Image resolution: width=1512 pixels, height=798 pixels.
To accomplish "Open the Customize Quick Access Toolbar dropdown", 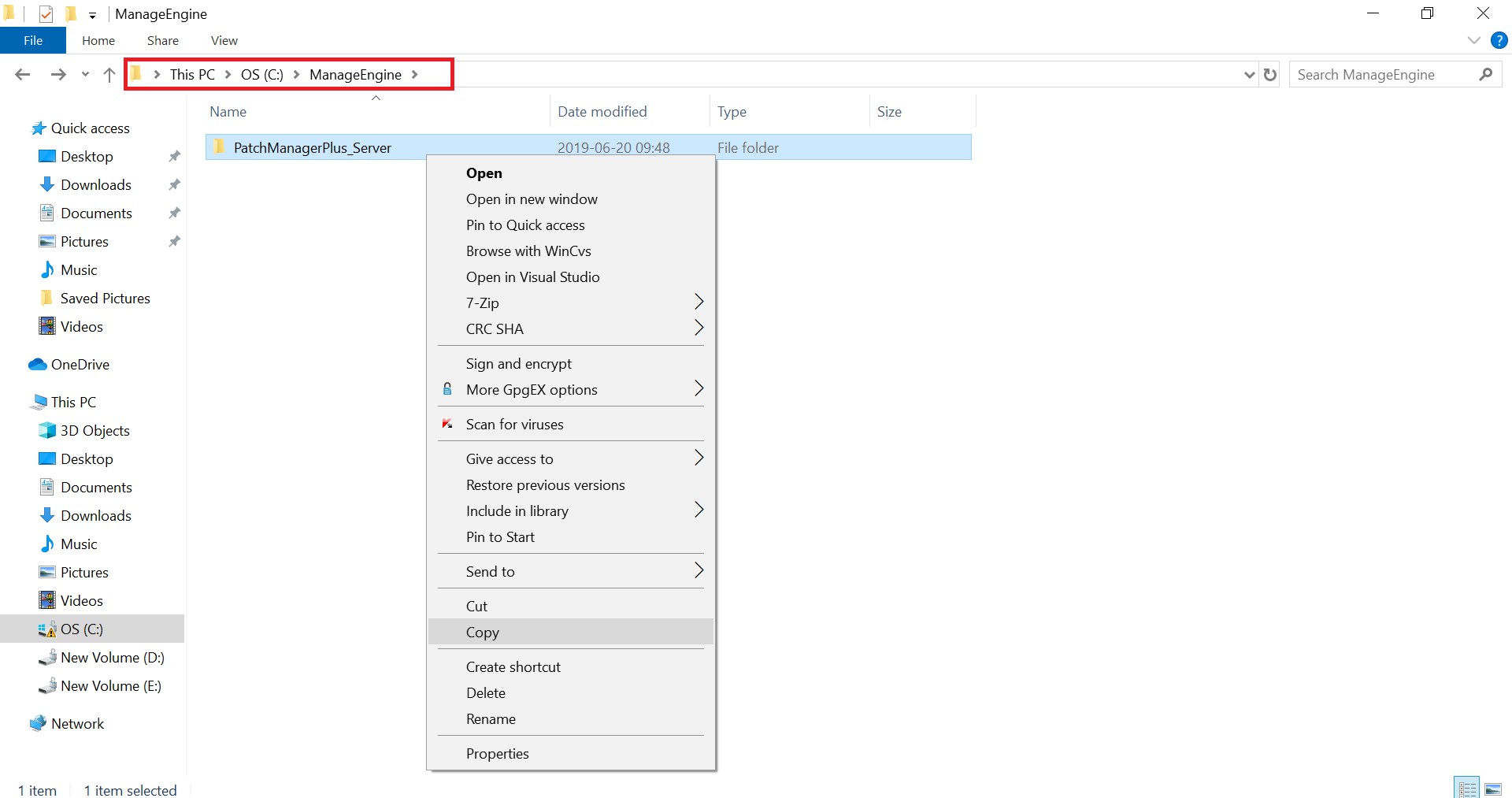I will pos(92,15).
